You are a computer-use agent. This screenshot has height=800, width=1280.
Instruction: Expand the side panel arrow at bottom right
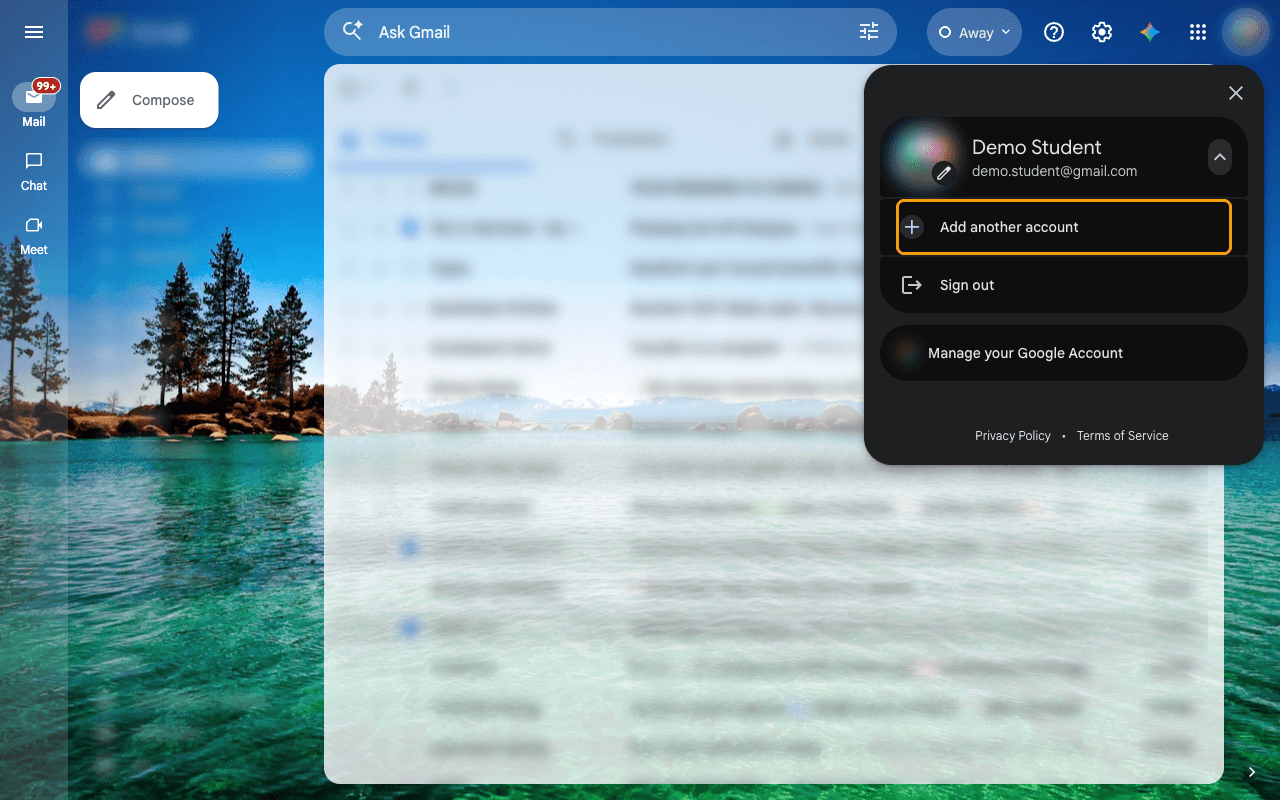tap(1252, 772)
